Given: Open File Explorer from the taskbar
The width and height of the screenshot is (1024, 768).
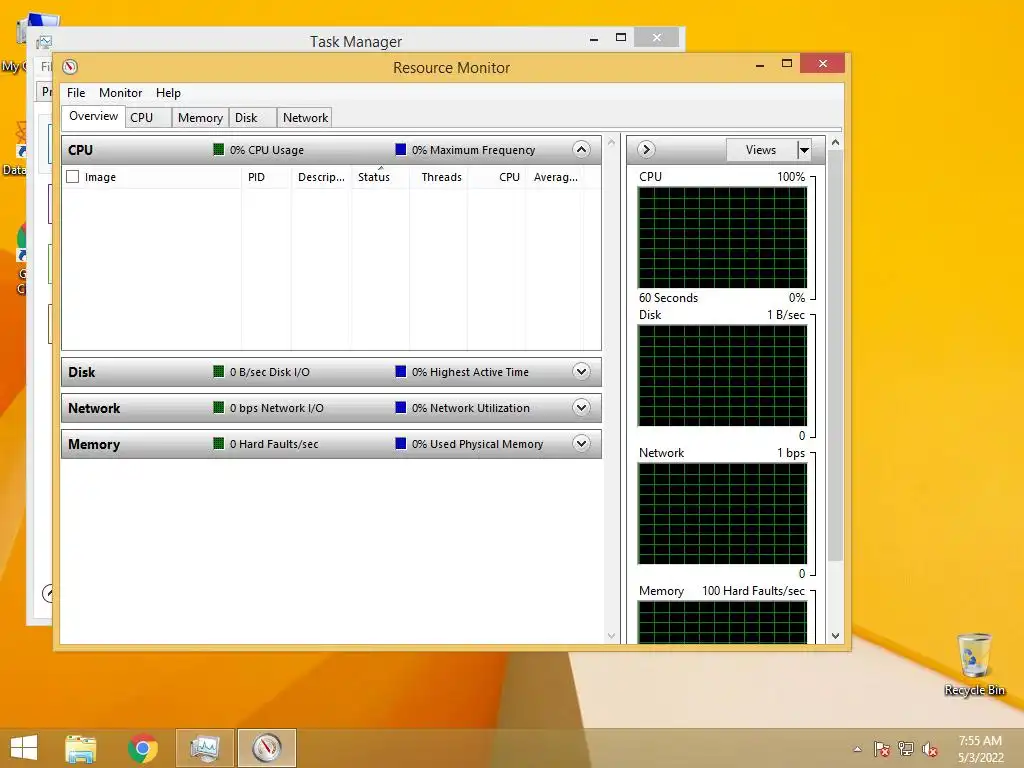Looking at the screenshot, I should tap(81, 748).
